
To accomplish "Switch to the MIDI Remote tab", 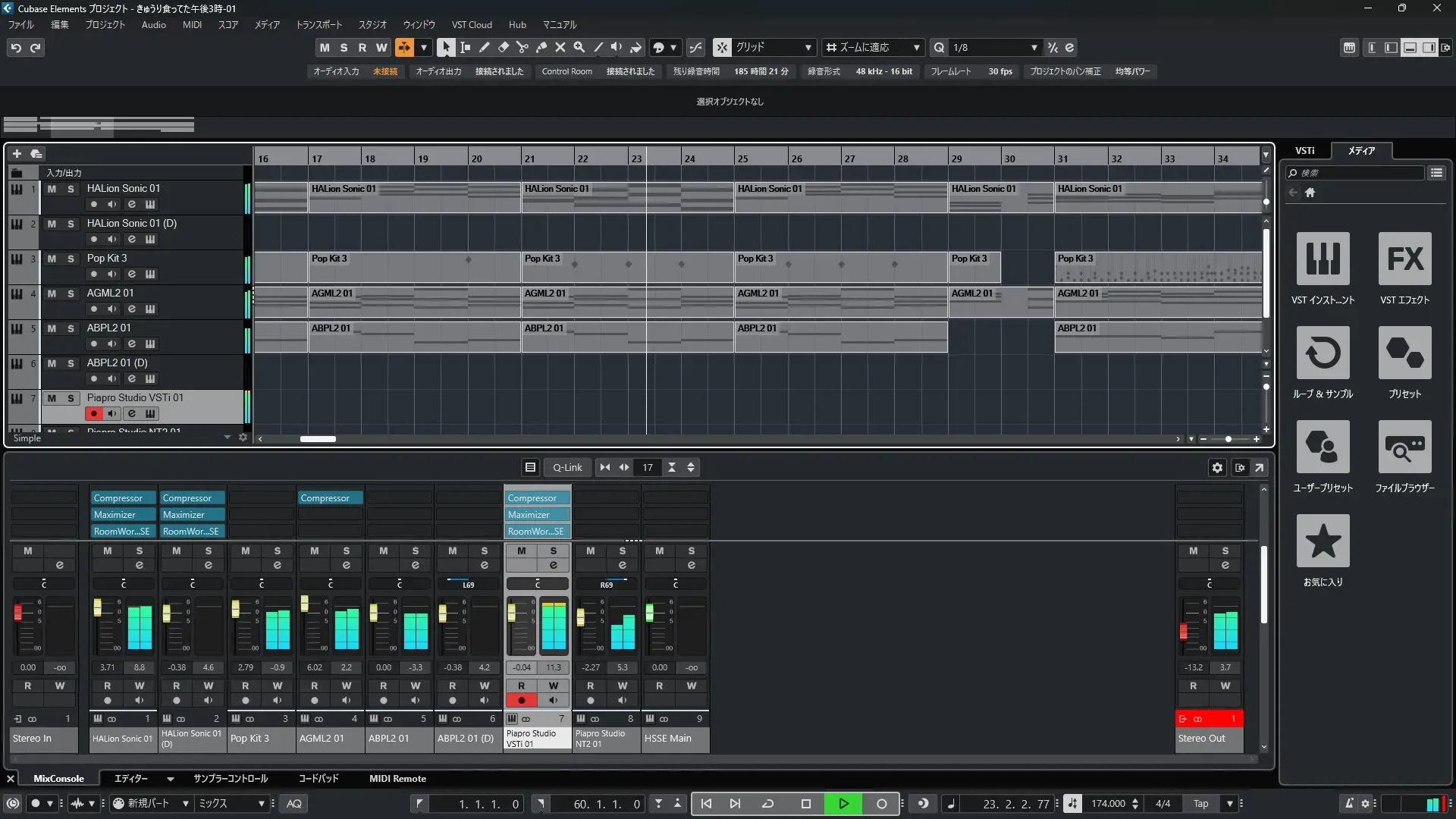I will pos(397,779).
